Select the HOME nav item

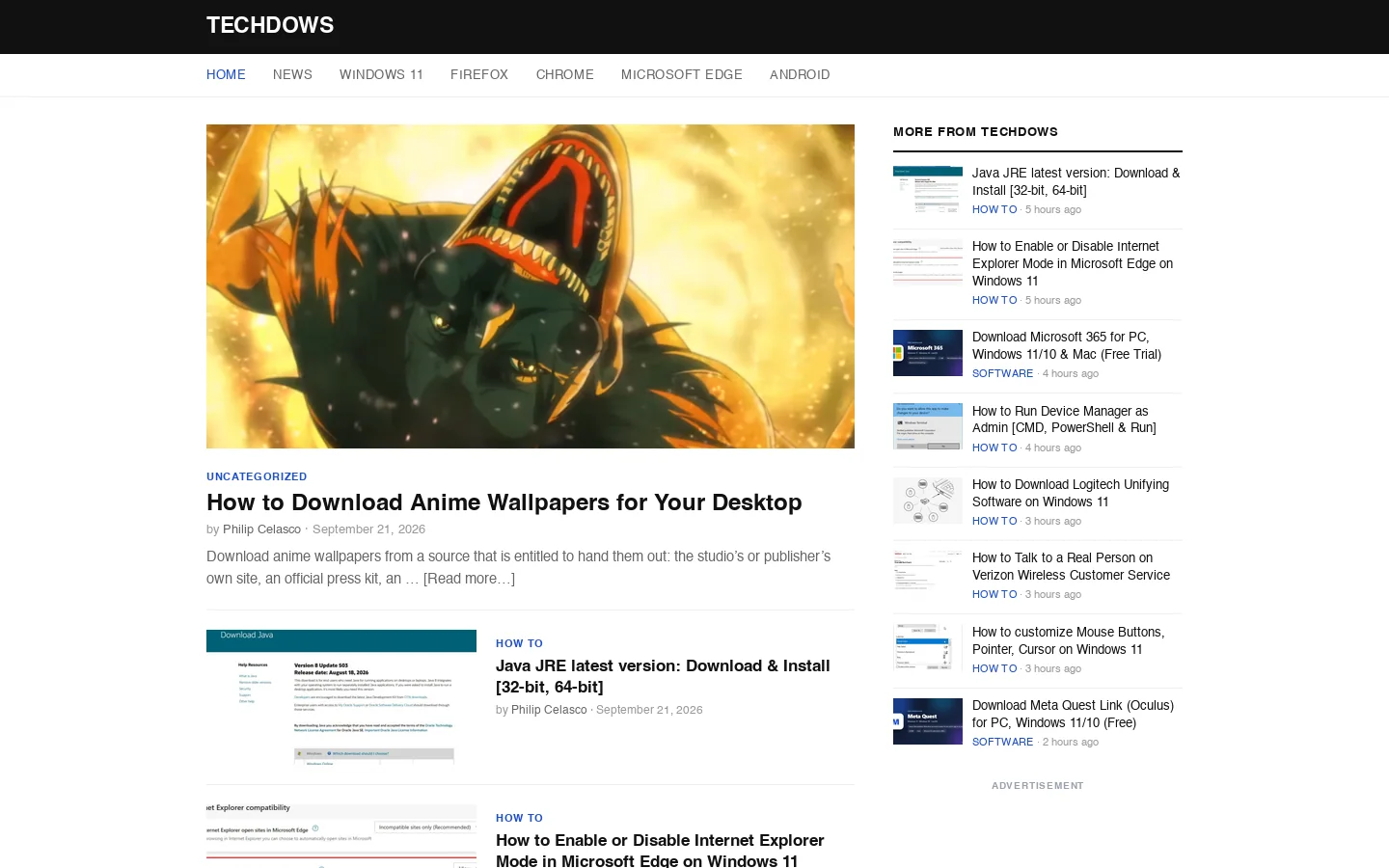[x=226, y=74]
